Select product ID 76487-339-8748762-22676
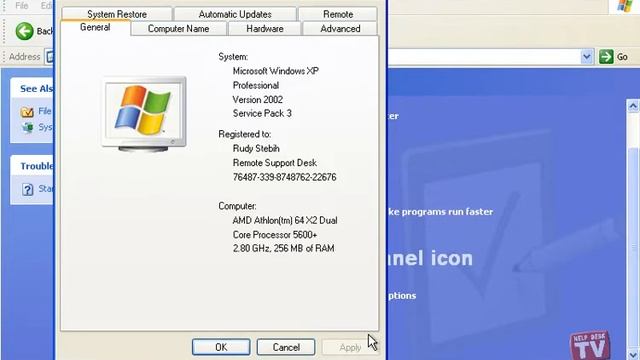The height and width of the screenshot is (360, 640). tap(284, 177)
